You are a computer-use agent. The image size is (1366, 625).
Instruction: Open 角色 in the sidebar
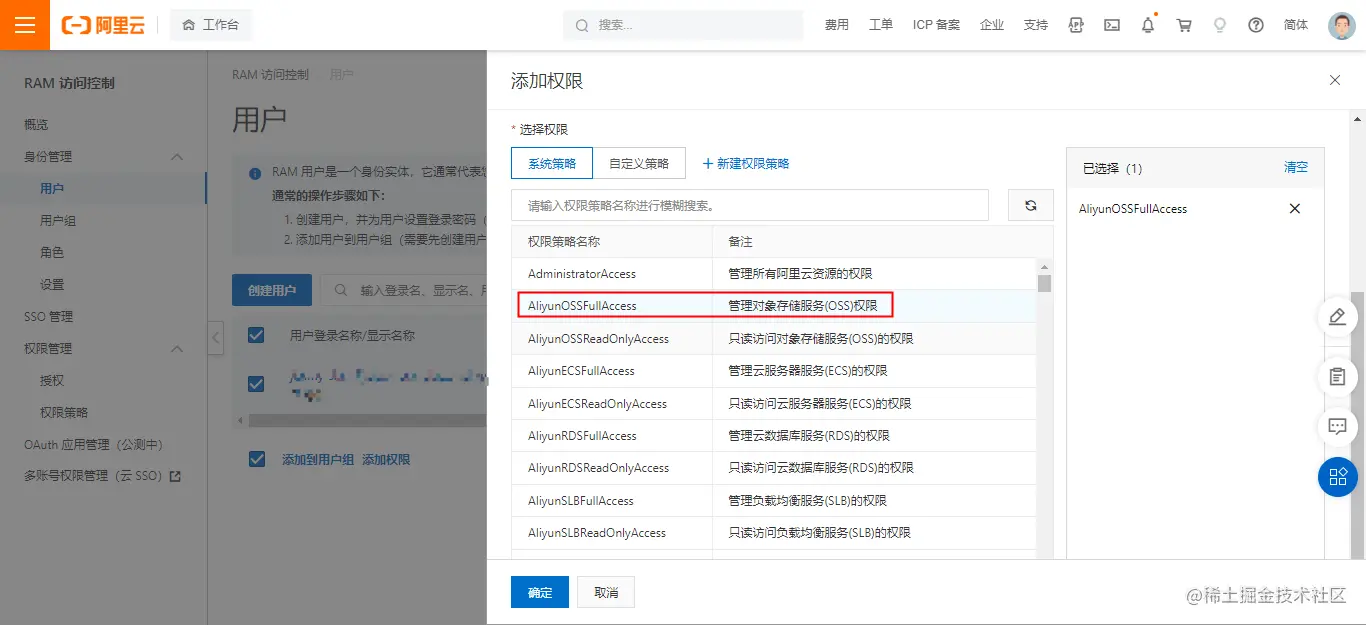[52, 253]
